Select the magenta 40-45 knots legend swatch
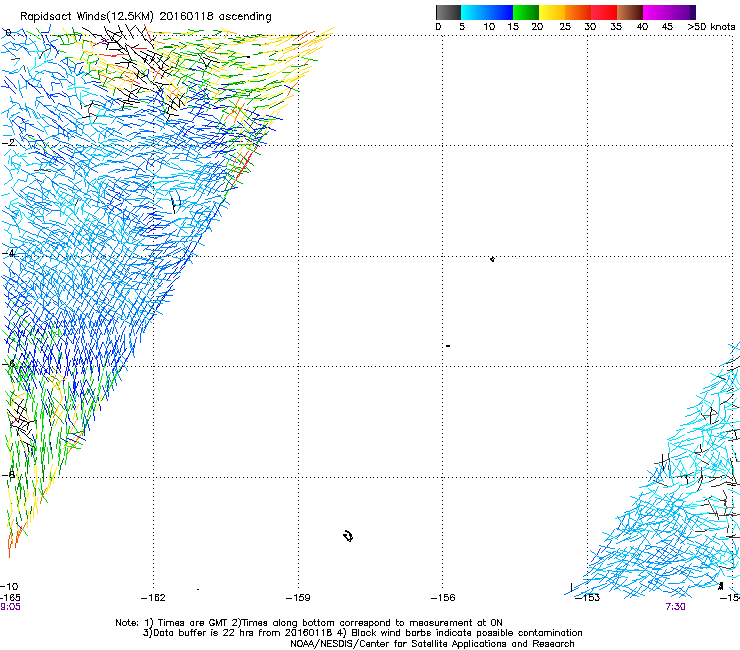 click(x=656, y=12)
